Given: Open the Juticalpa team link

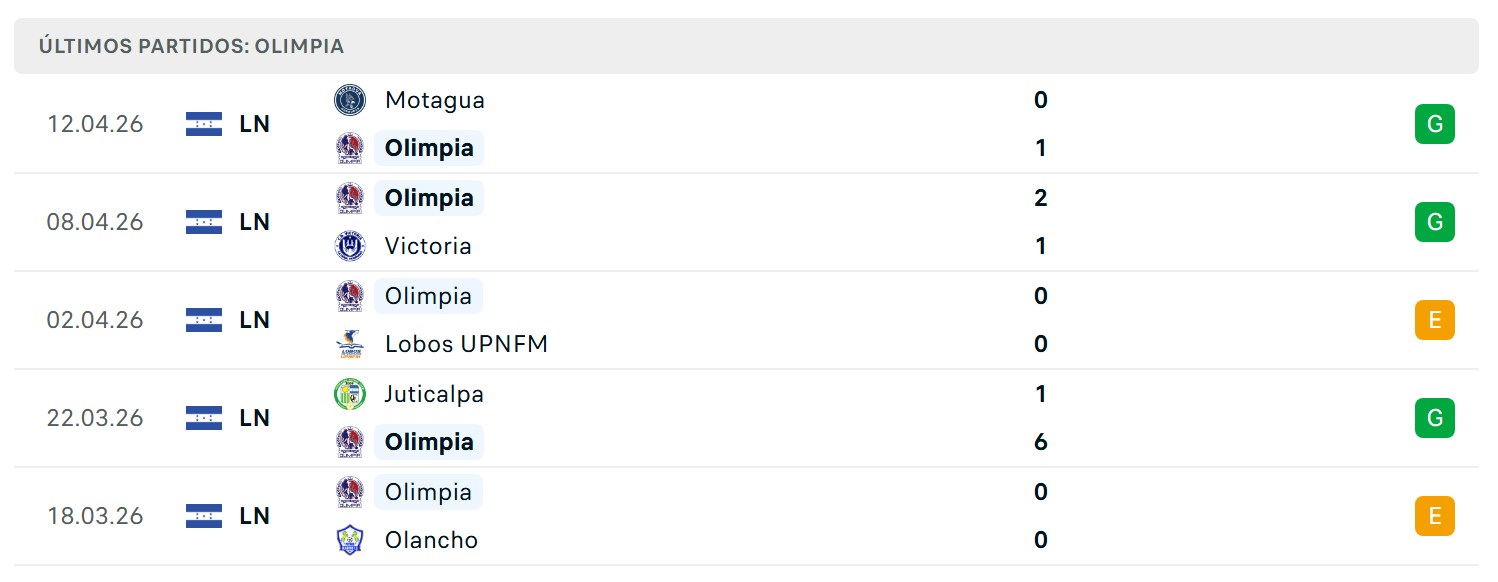Looking at the screenshot, I should coord(434,394).
